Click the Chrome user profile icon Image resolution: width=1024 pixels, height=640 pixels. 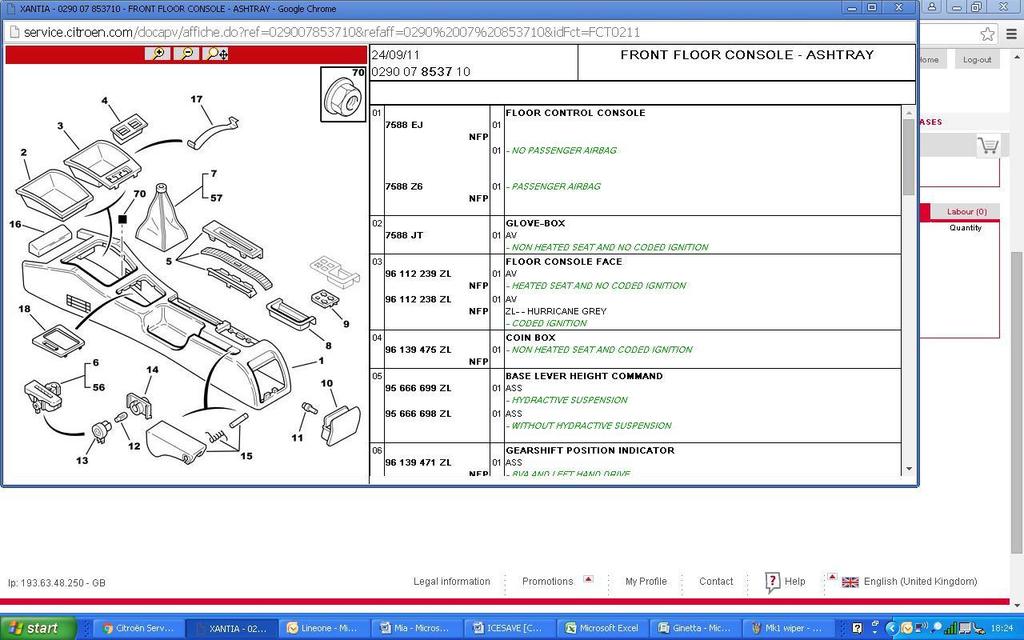point(932,7)
